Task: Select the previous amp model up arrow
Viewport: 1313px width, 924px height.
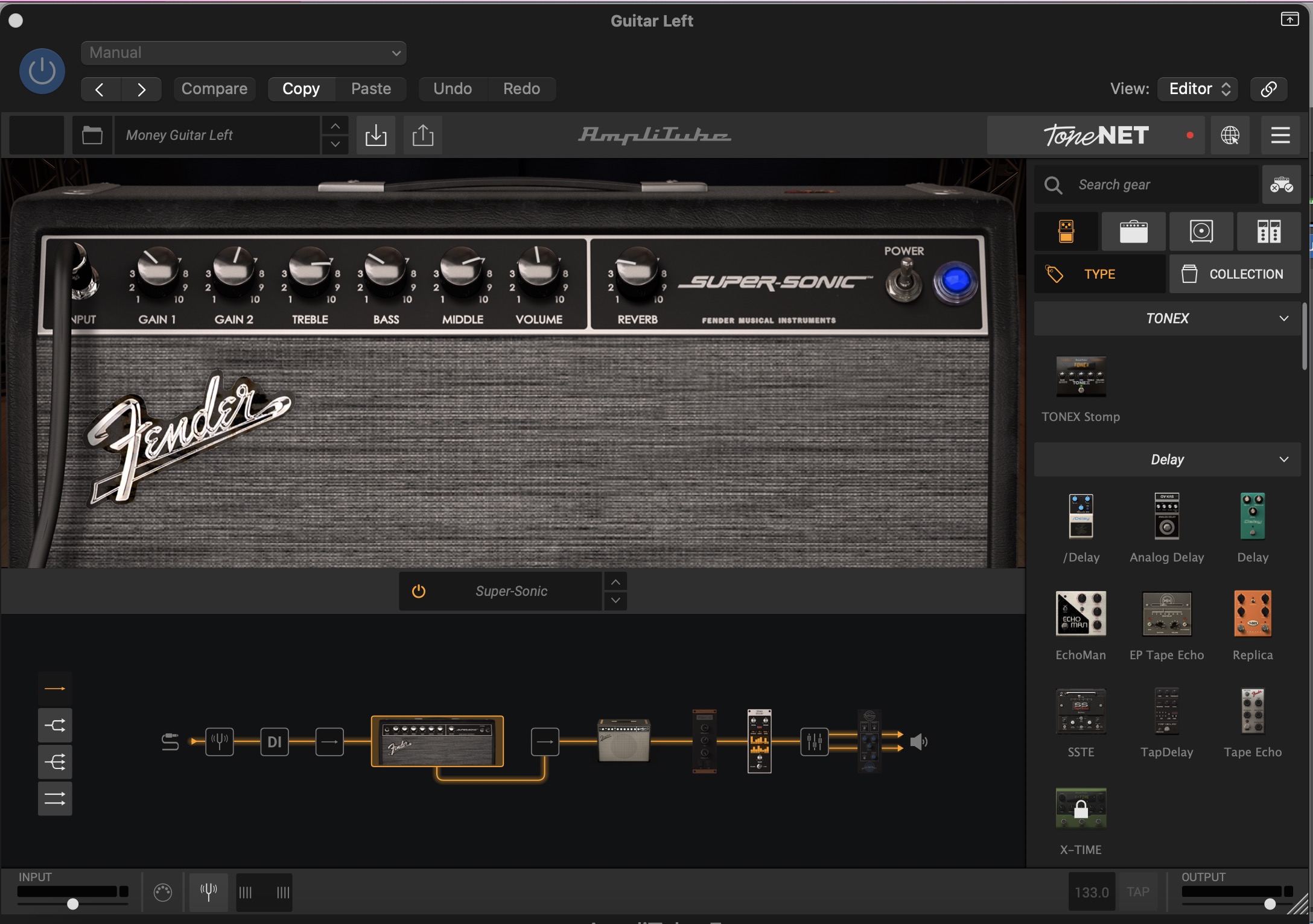Action: pos(615,582)
